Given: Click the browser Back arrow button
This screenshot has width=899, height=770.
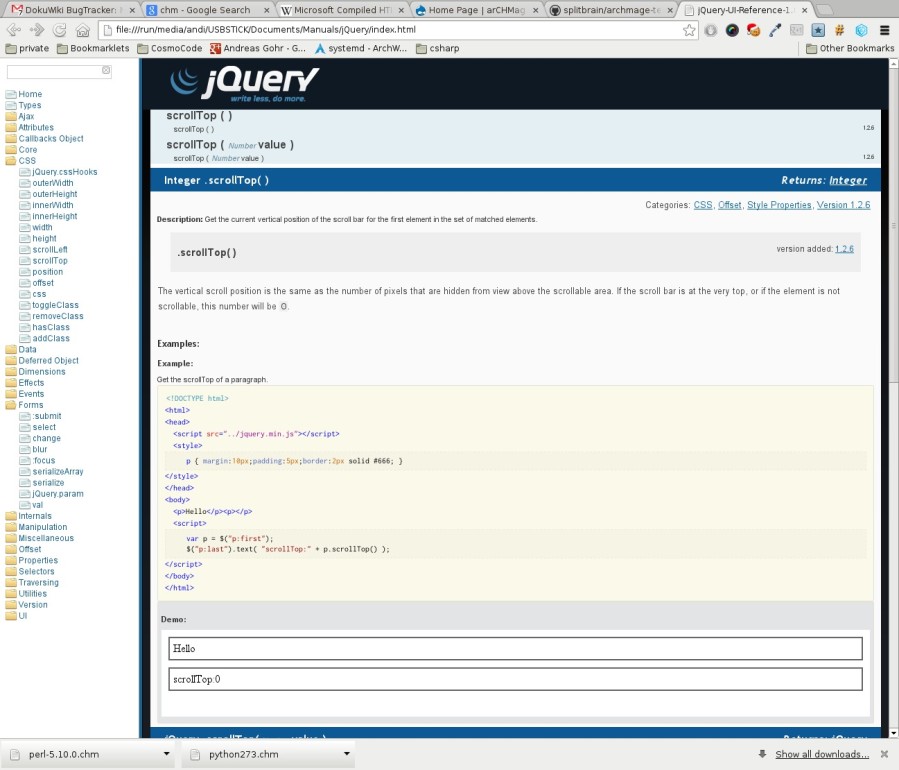Looking at the screenshot, I should click(x=14, y=30).
